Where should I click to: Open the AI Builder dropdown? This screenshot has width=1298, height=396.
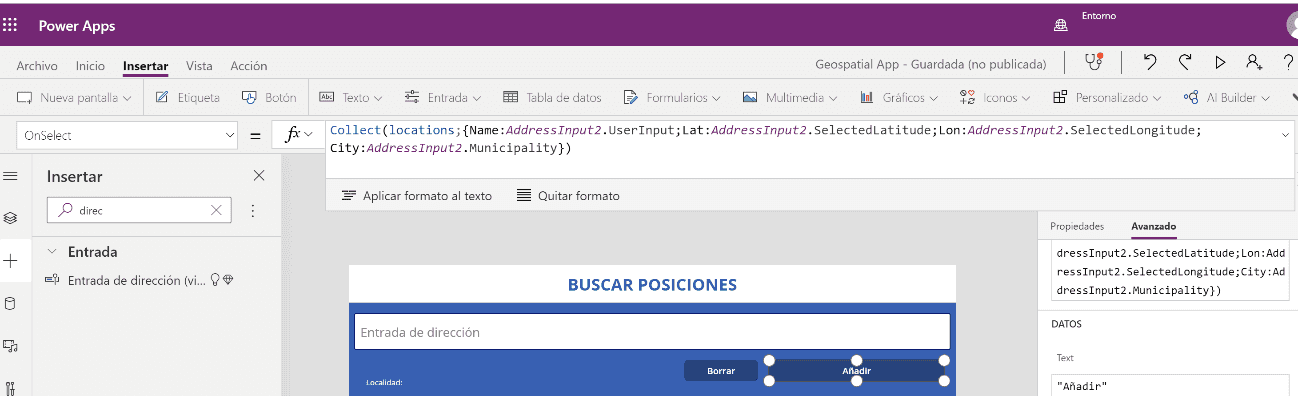1226,98
